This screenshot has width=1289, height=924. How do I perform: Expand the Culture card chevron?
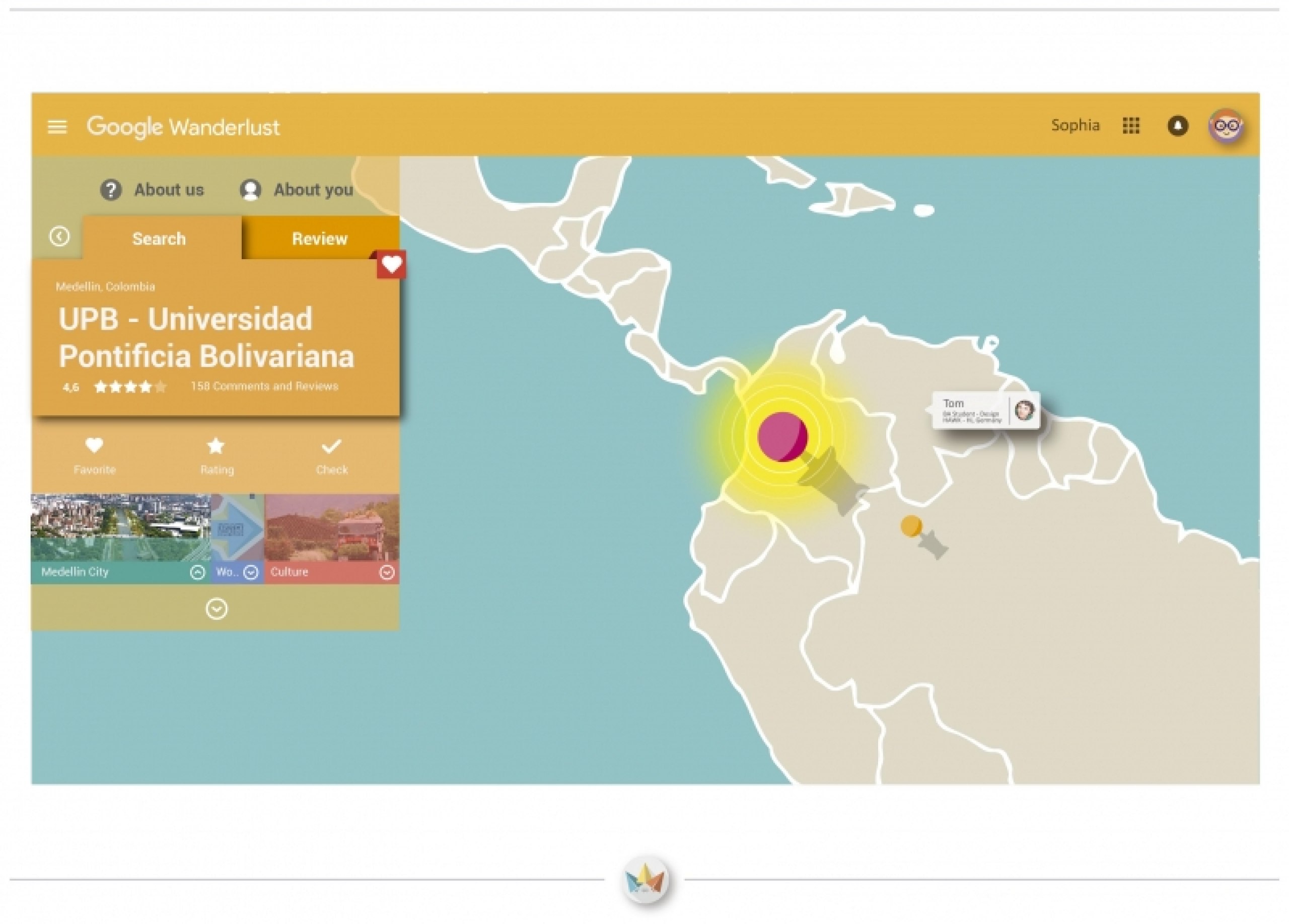coord(387,572)
